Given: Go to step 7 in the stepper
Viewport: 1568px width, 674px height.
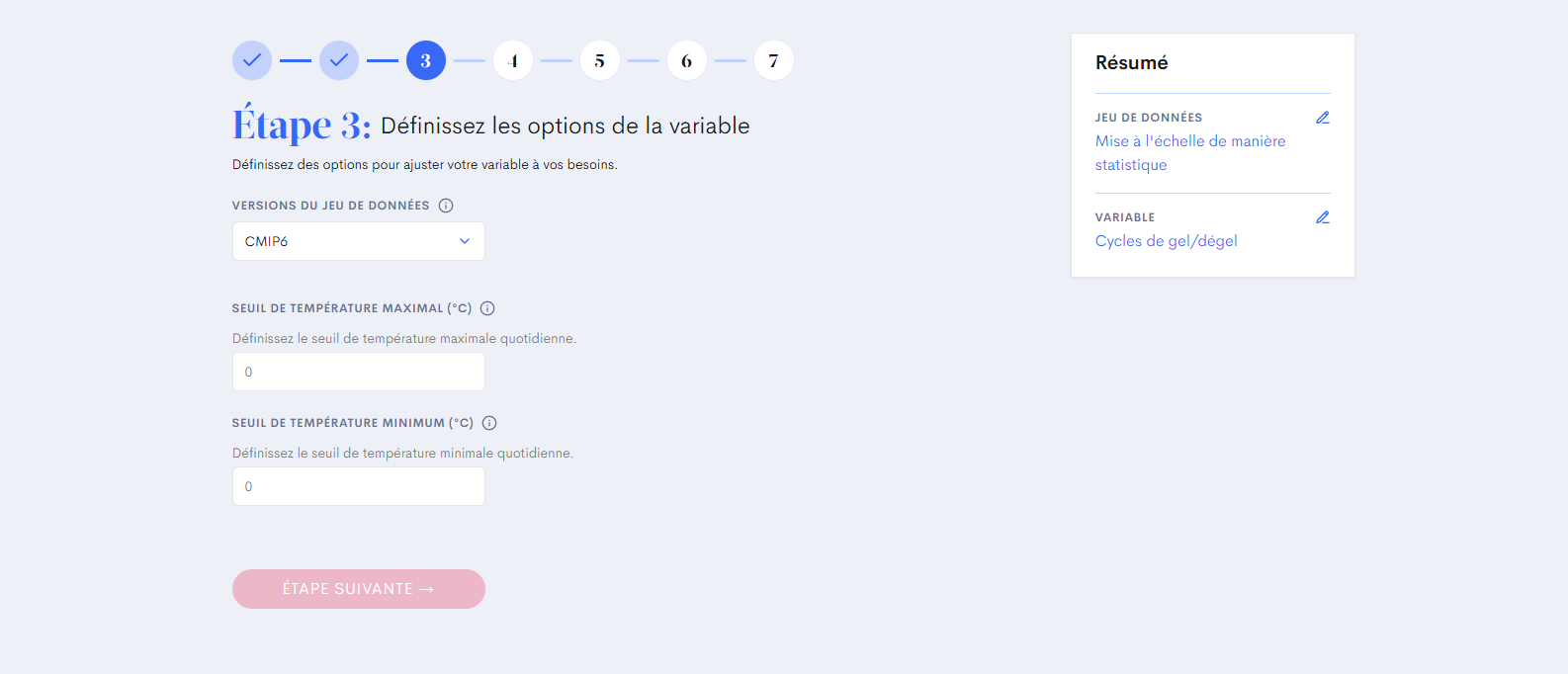Looking at the screenshot, I should point(774,60).
